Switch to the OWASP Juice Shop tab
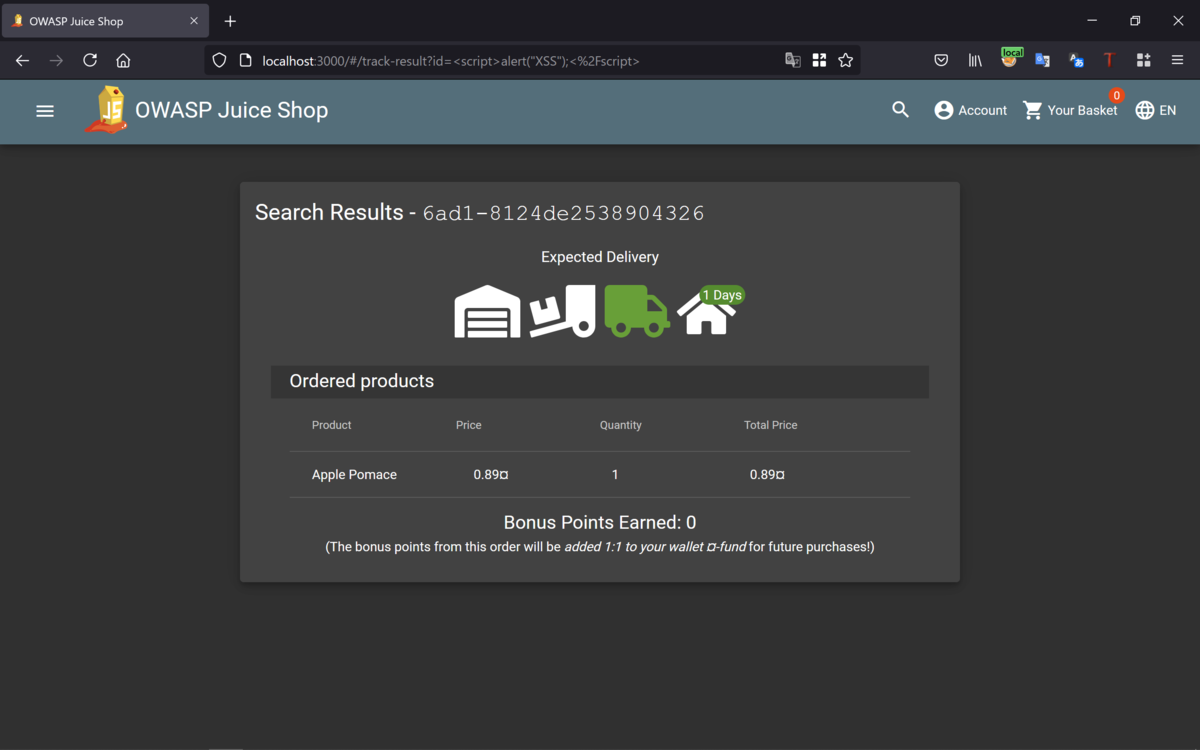This screenshot has height=750, width=1200. [105, 21]
